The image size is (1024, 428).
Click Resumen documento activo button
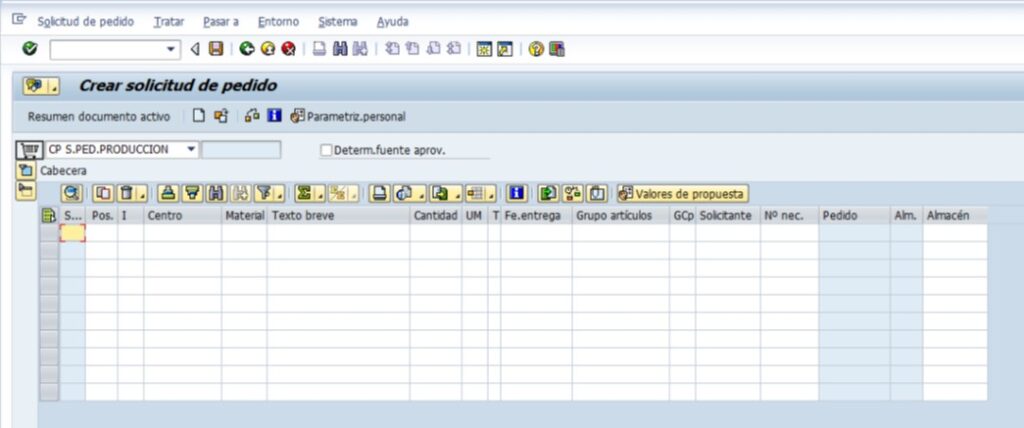click(x=99, y=117)
